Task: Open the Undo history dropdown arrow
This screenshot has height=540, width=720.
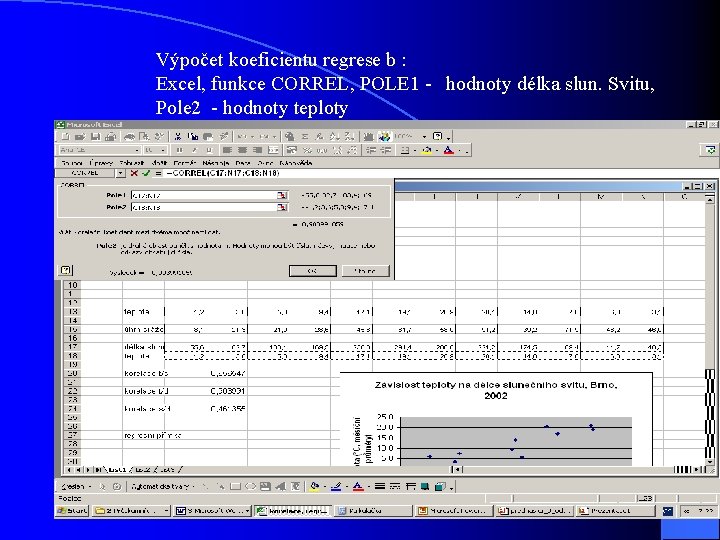Action: click(x=252, y=136)
